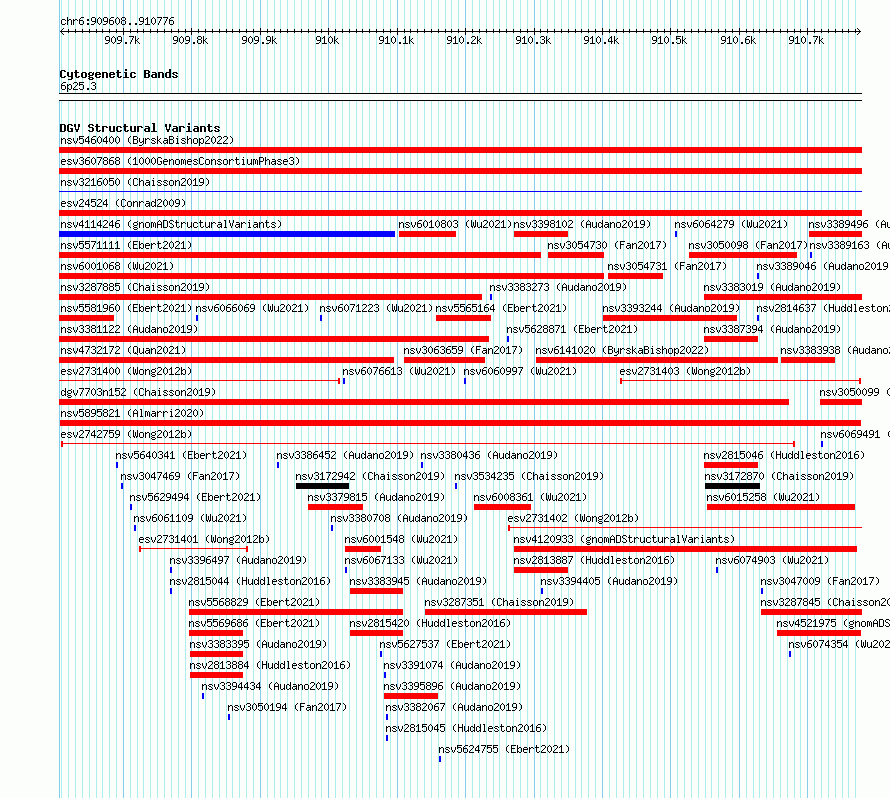
Task: Open variant nsv5460400 (ByrskaBishop2022) label
Action: 147,140
